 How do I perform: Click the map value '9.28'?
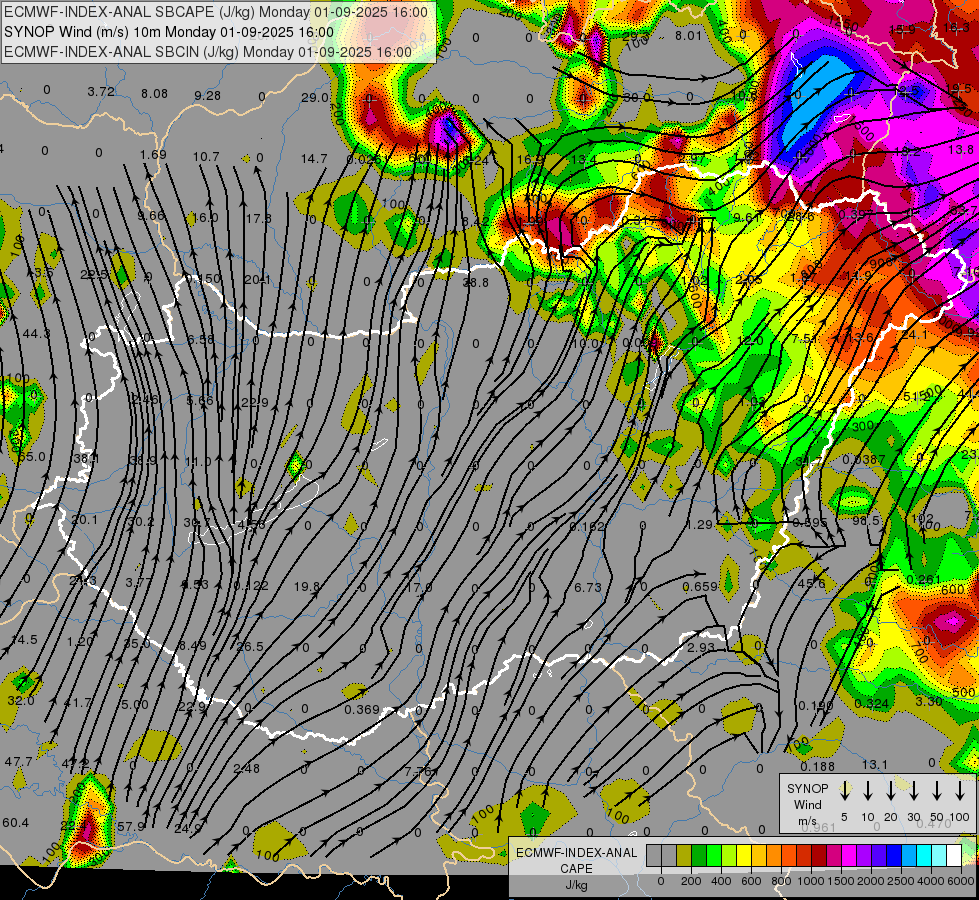click(x=207, y=96)
